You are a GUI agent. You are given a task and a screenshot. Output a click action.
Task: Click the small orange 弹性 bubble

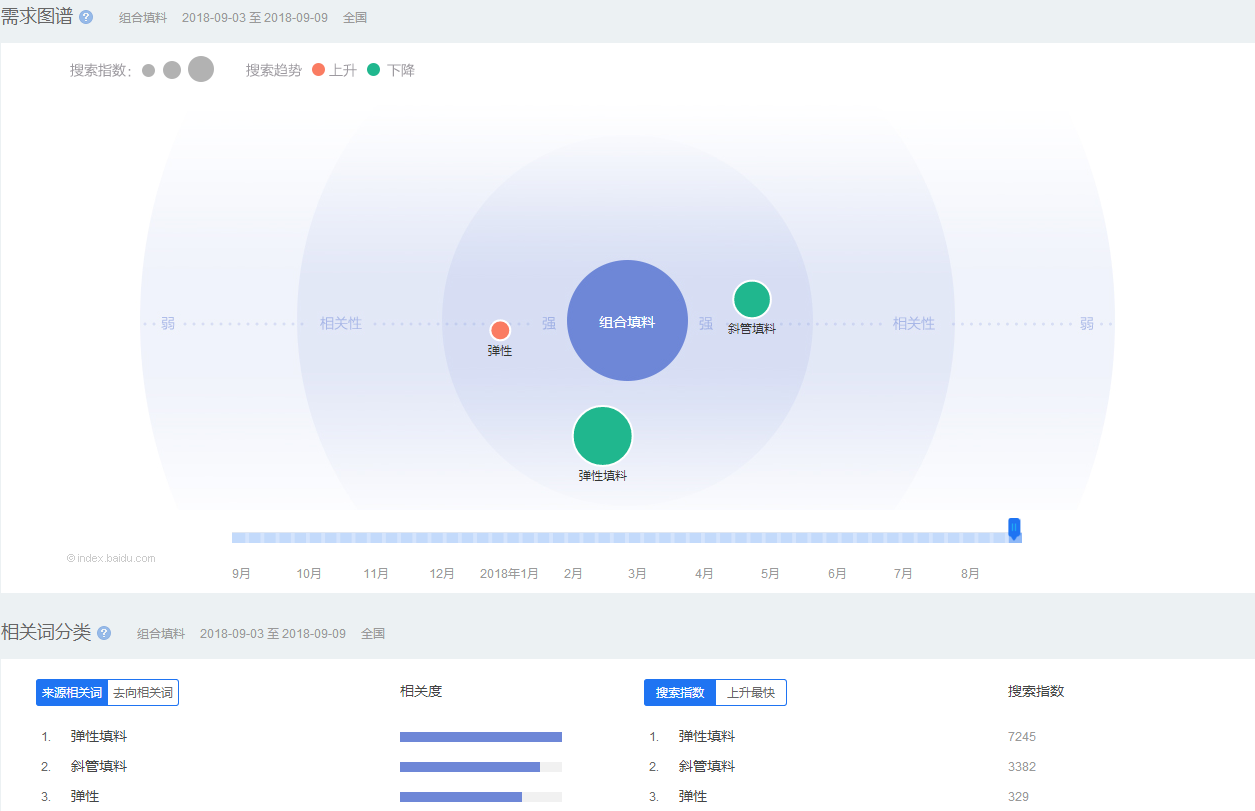[x=500, y=330]
